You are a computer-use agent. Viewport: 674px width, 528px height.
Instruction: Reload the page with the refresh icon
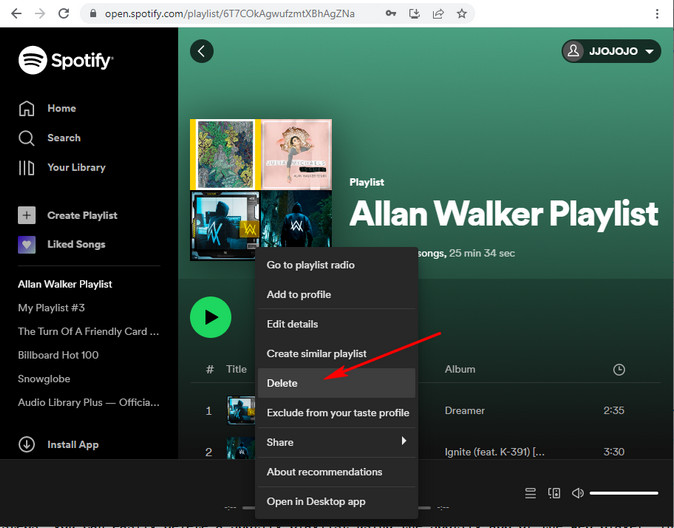pyautogui.click(x=64, y=14)
